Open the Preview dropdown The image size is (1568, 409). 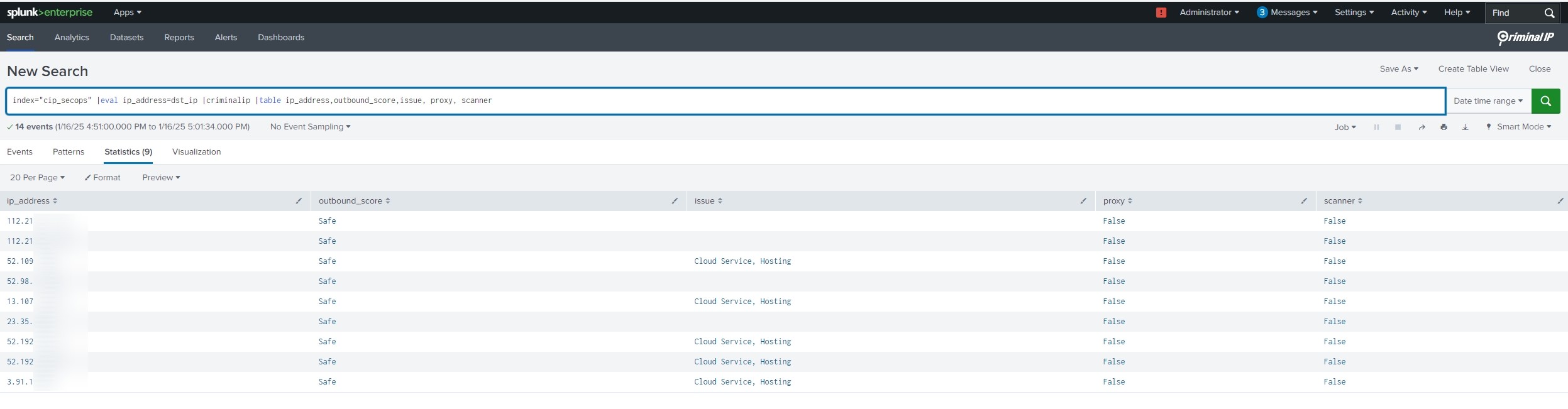coord(161,178)
